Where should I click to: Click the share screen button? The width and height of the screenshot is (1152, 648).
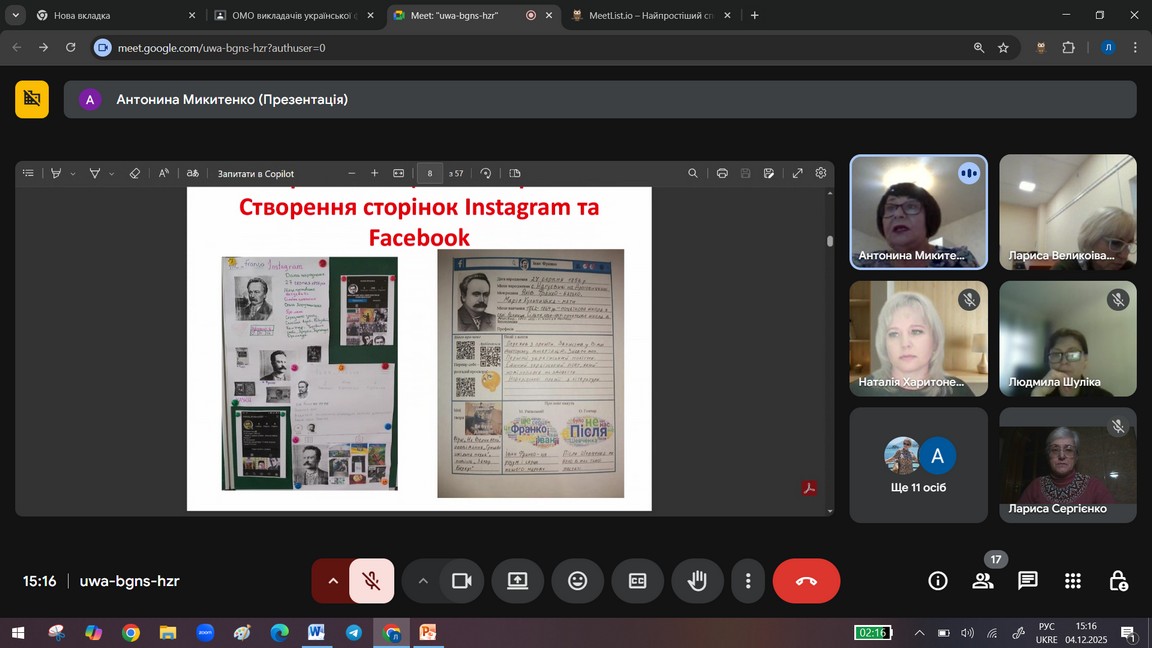tap(517, 581)
